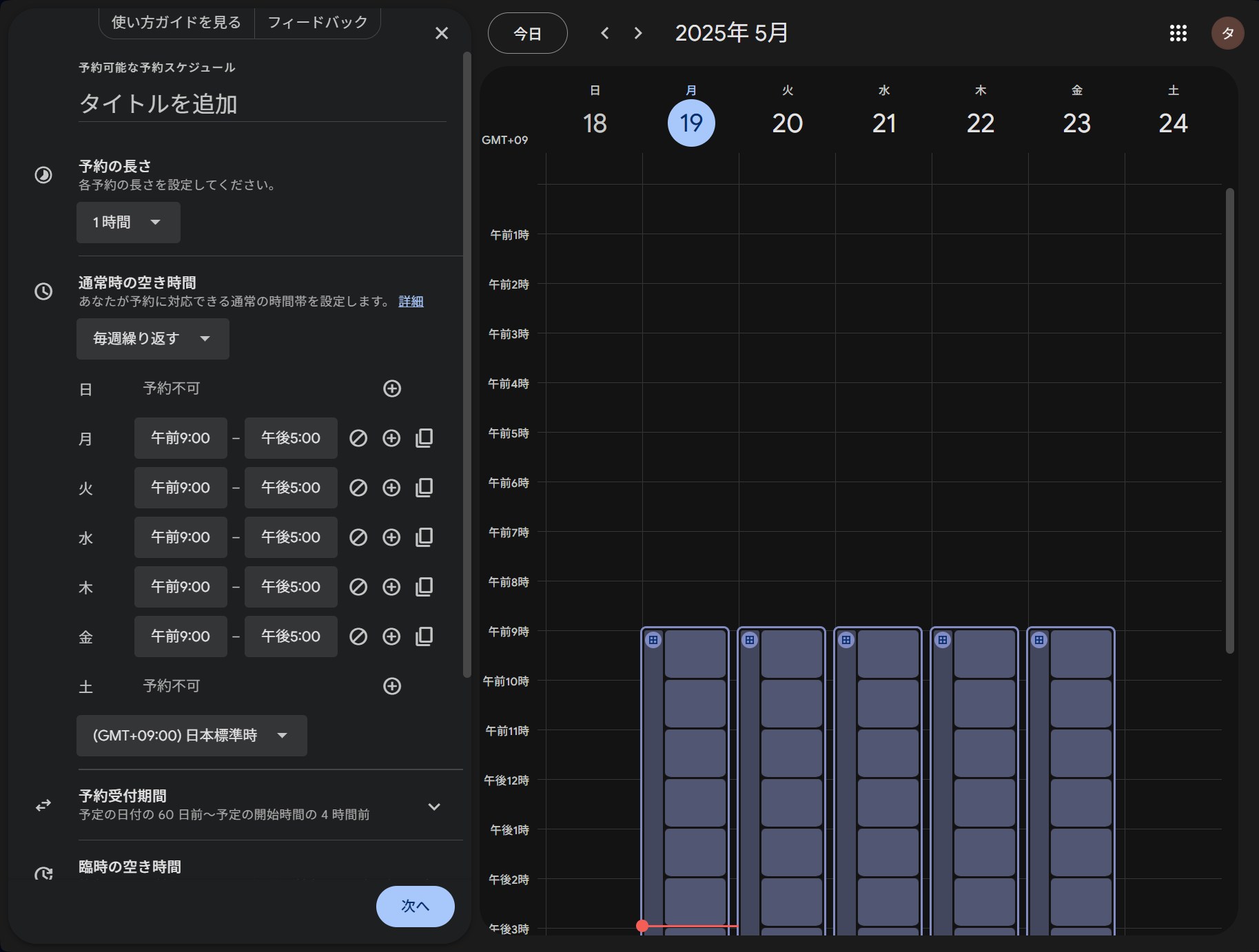The height and width of the screenshot is (952, 1259).
Task: Select day 18 in calendar header
Action: (x=595, y=123)
